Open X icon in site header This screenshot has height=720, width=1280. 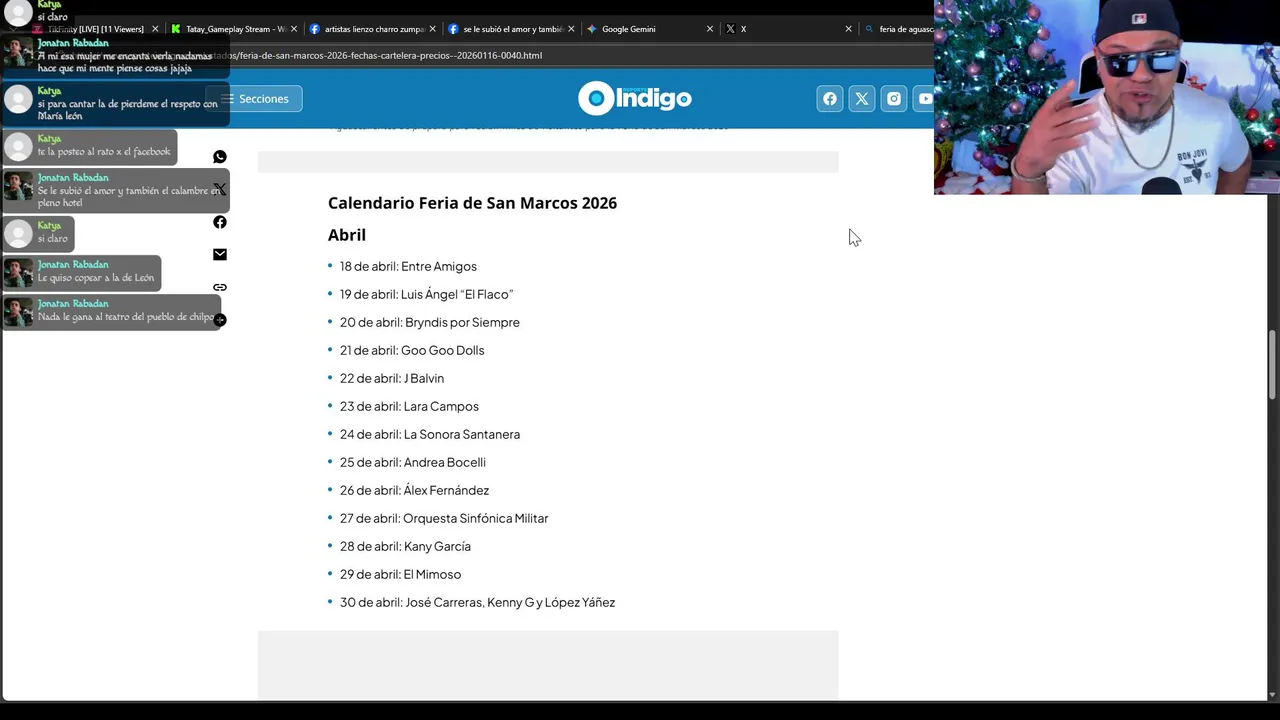point(862,98)
